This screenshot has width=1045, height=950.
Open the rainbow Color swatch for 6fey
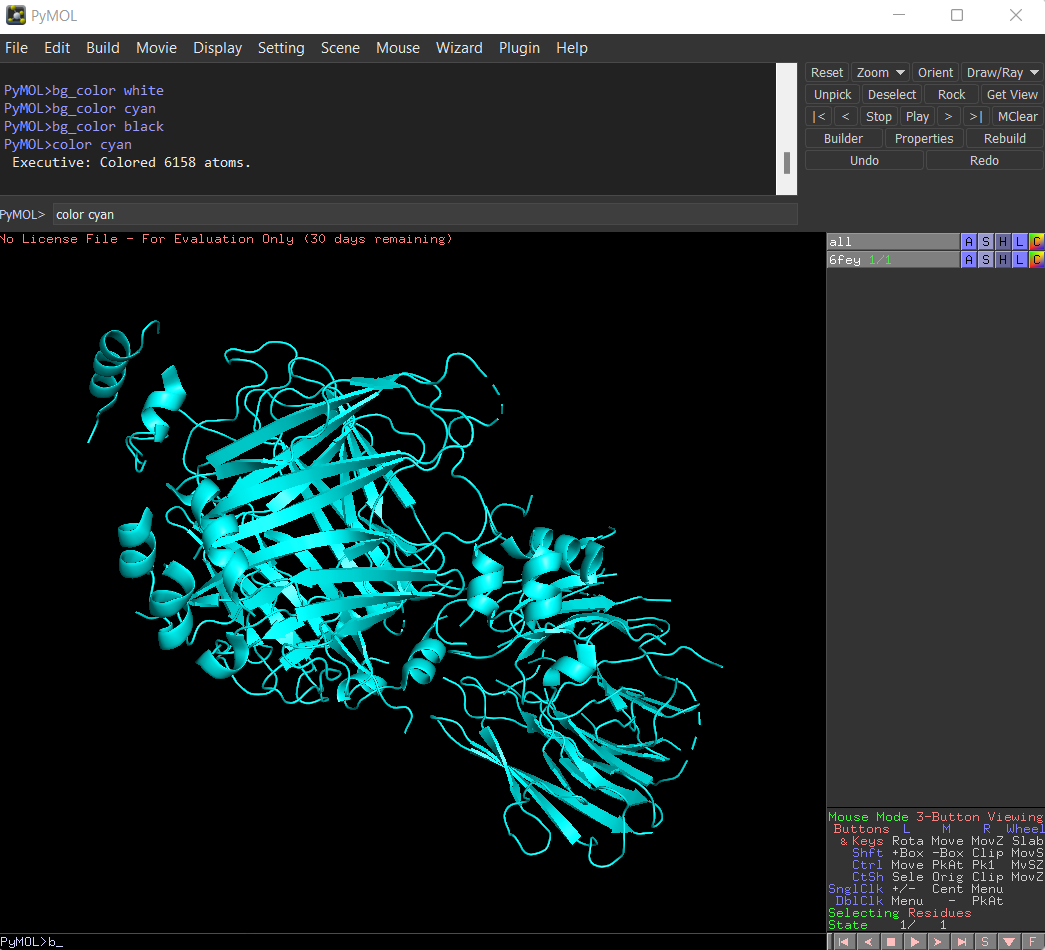[x=1036, y=259]
